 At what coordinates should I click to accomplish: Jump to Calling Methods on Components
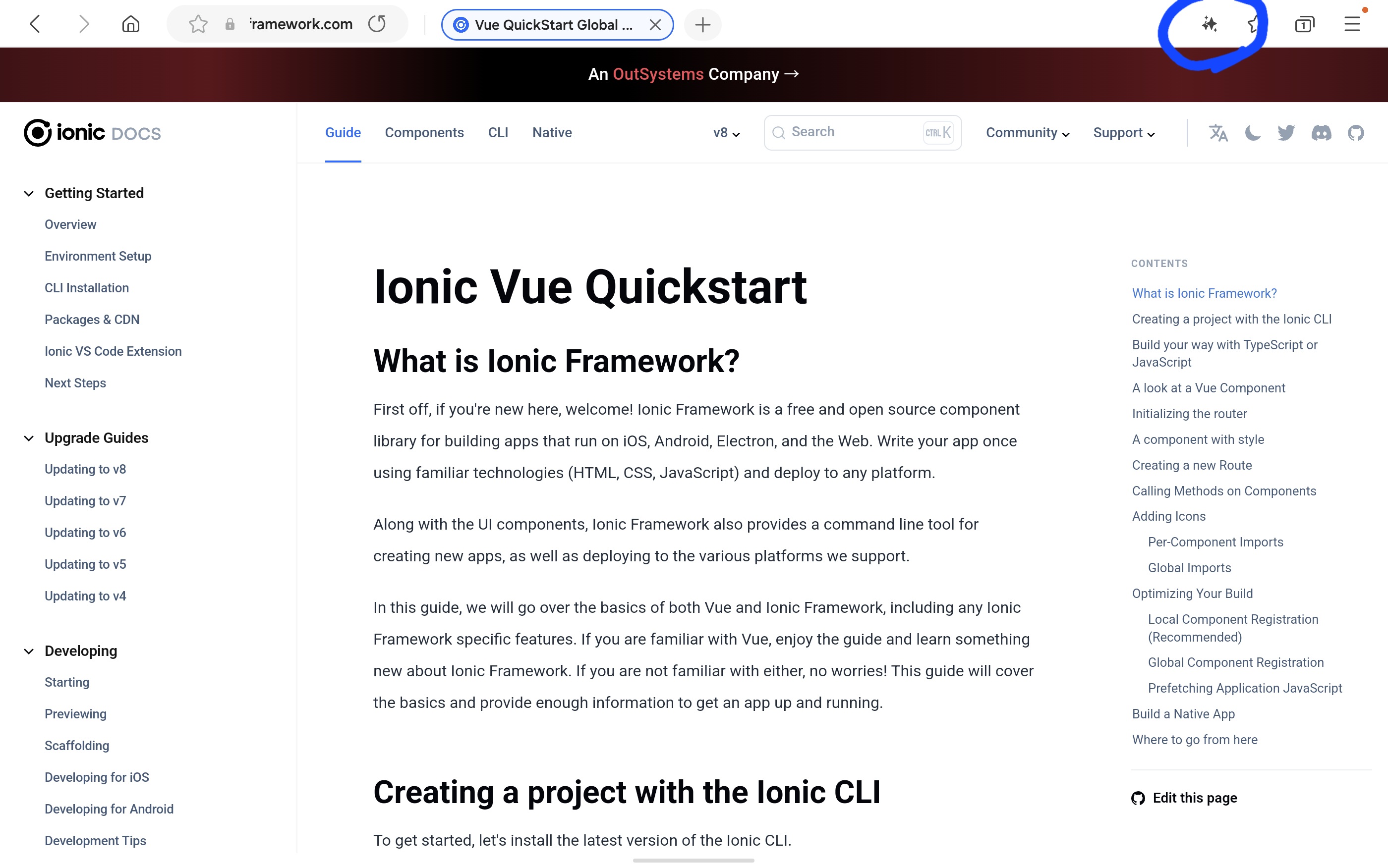tap(1224, 491)
